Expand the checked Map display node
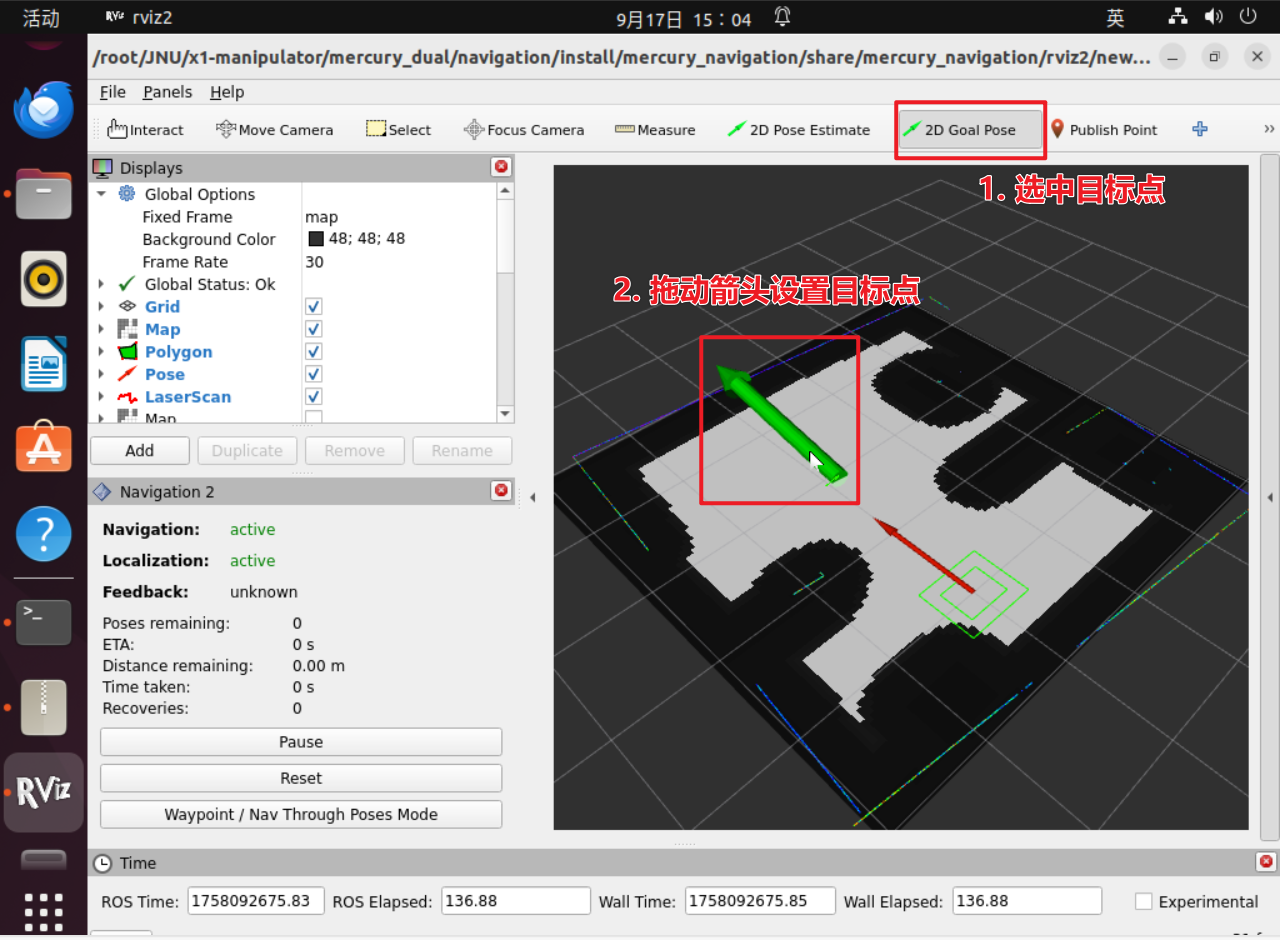 (x=101, y=329)
